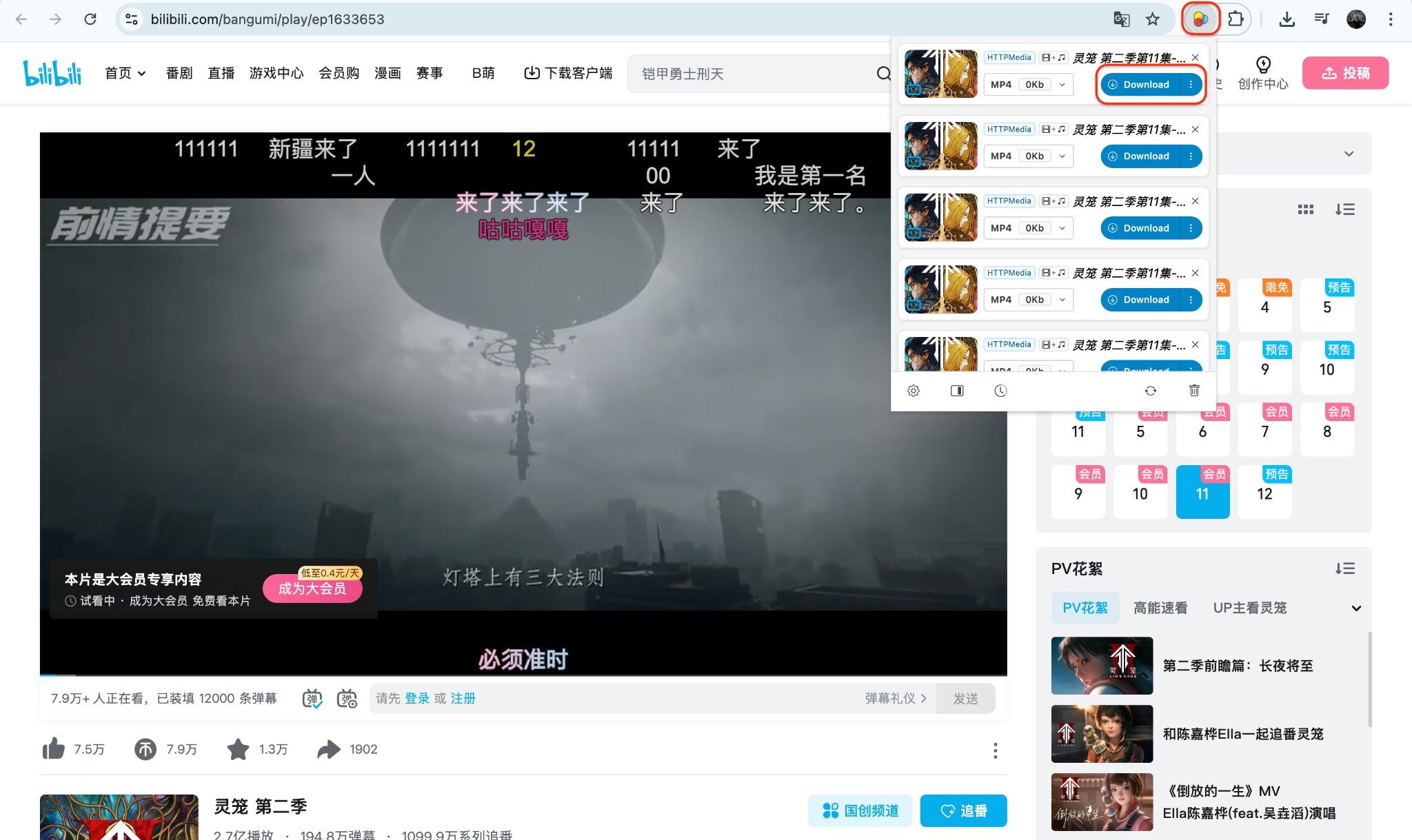Click the search box showing 铠甲勇士刑天

pyautogui.click(x=752, y=74)
